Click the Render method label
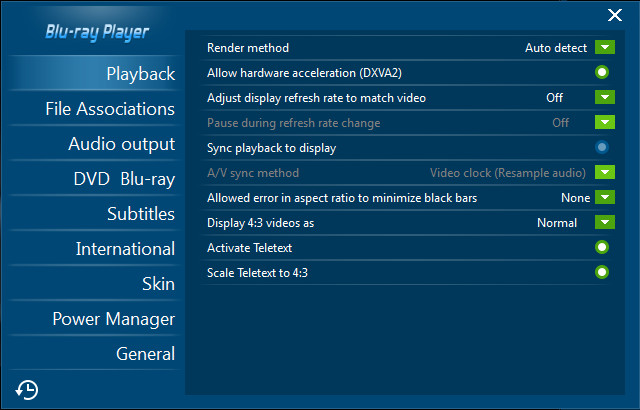Image resolution: width=640 pixels, height=410 pixels. 248,48
